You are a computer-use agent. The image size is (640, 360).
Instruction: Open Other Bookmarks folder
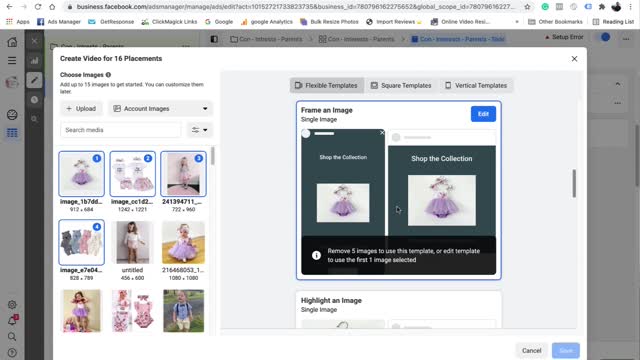pos(555,22)
